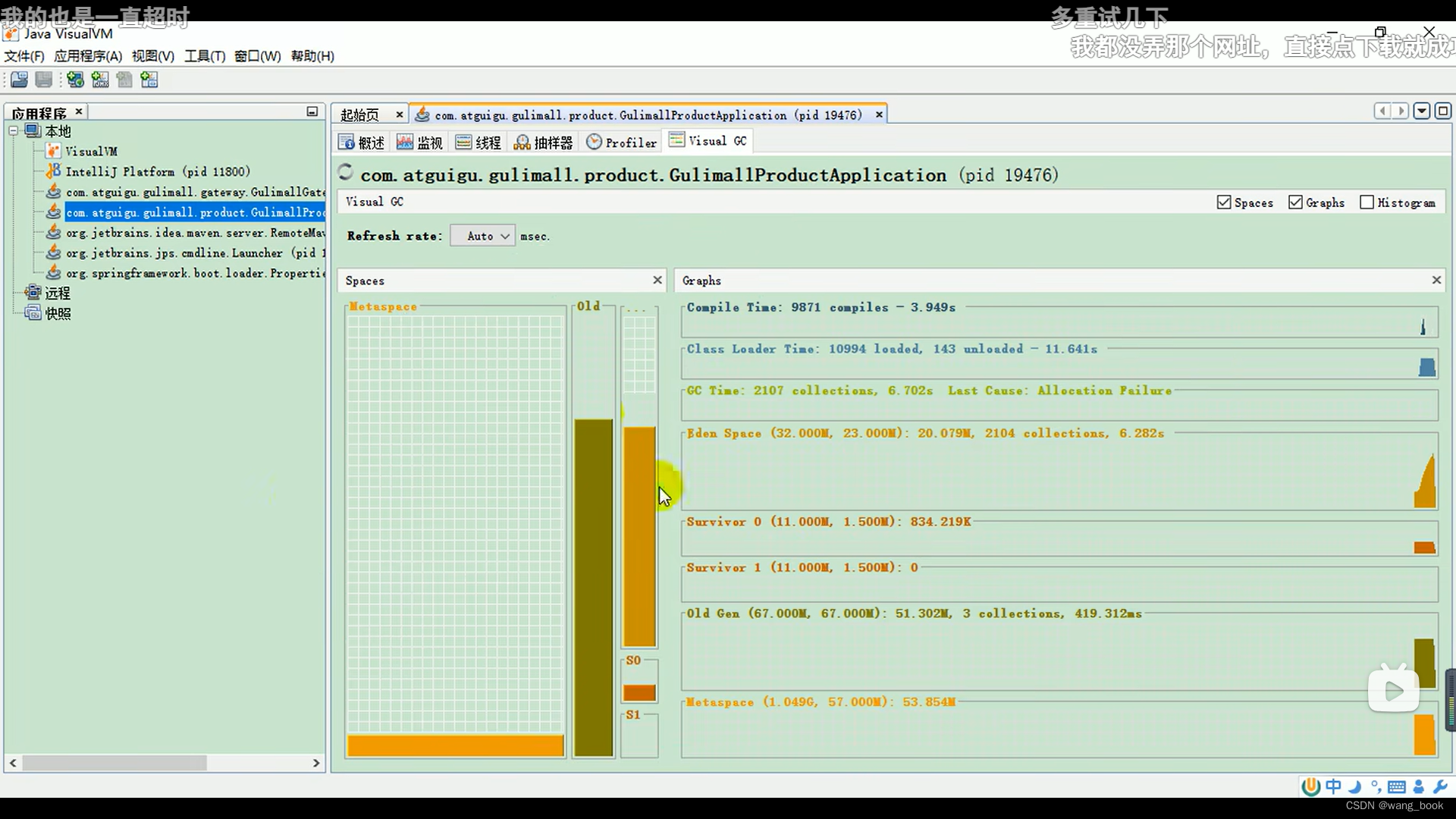Open 视图(V) menu
The height and width of the screenshot is (819, 1456).
pos(153,56)
